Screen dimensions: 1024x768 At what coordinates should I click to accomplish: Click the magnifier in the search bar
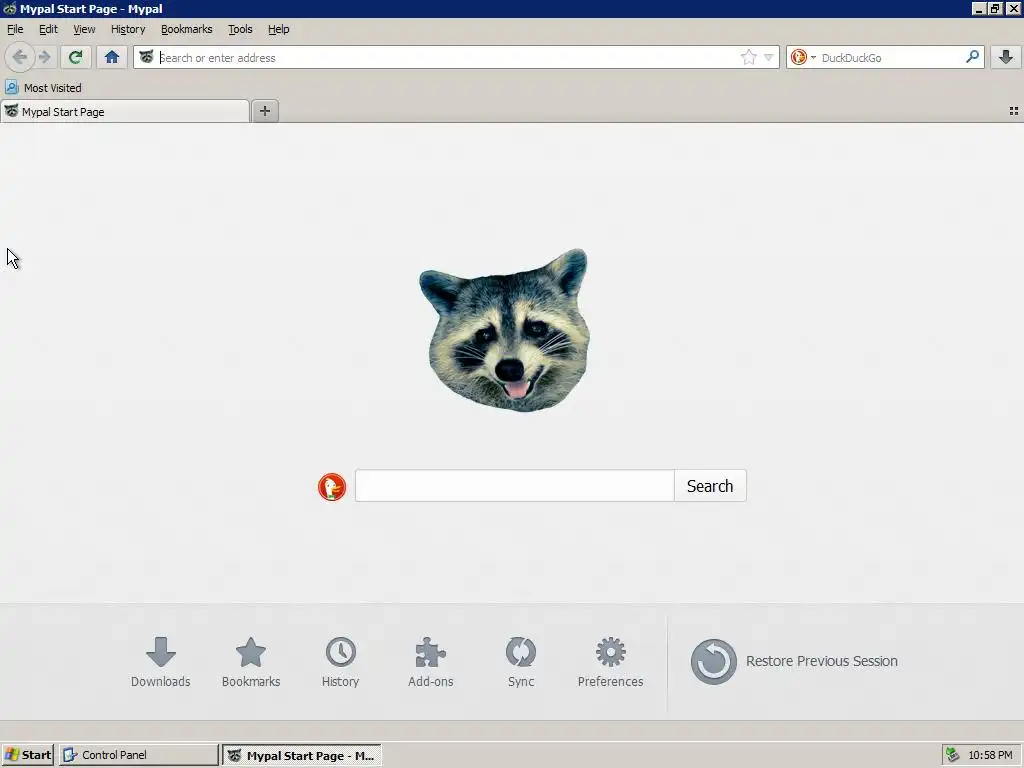(x=972, y=57)
